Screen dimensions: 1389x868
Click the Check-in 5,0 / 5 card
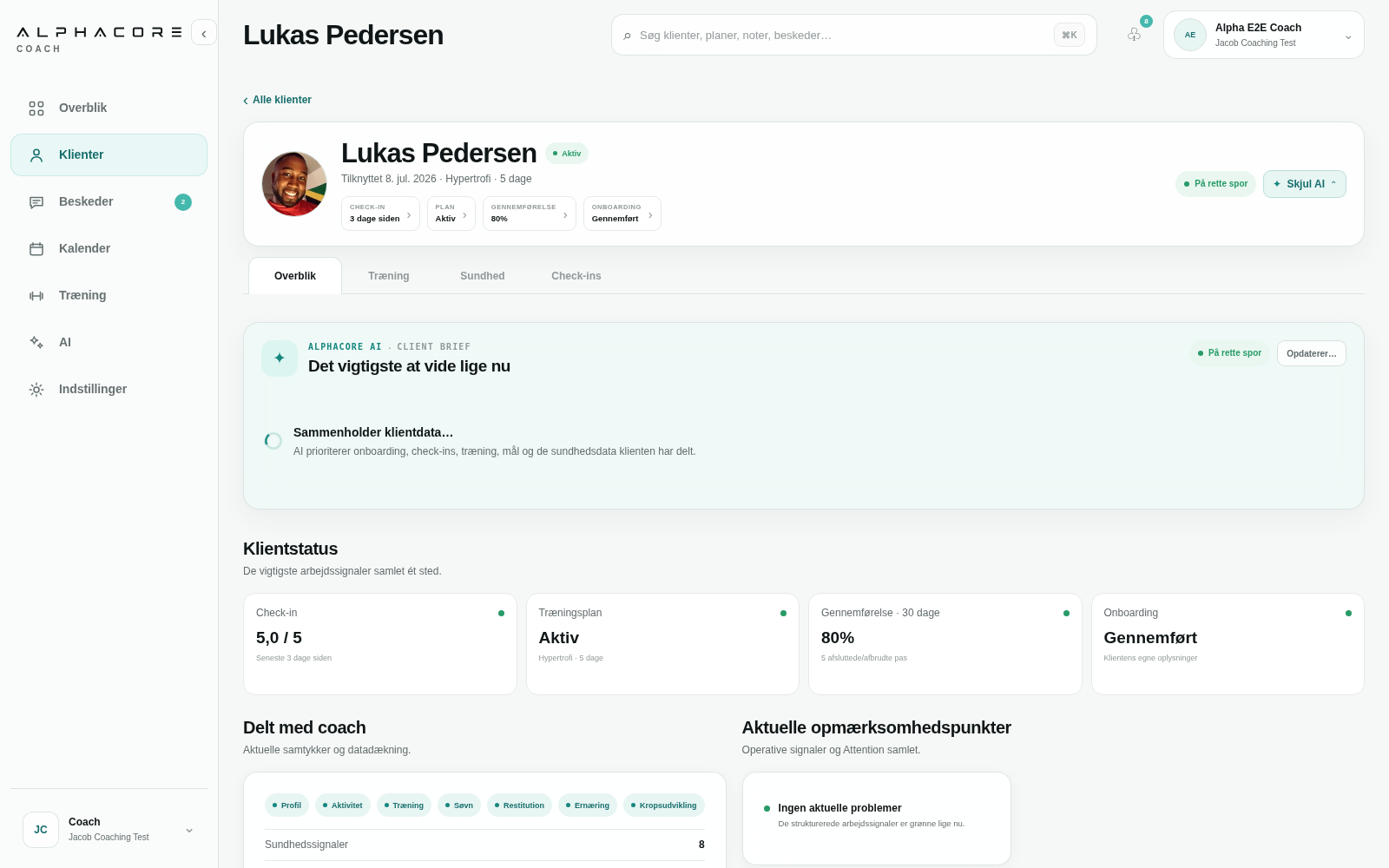click(x=380, y=644)
